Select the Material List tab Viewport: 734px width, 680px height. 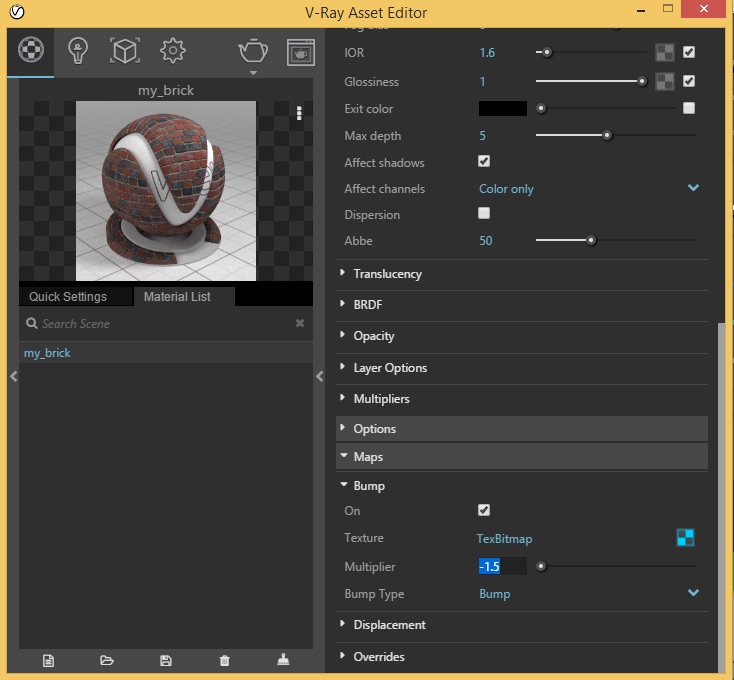(177, 297)
